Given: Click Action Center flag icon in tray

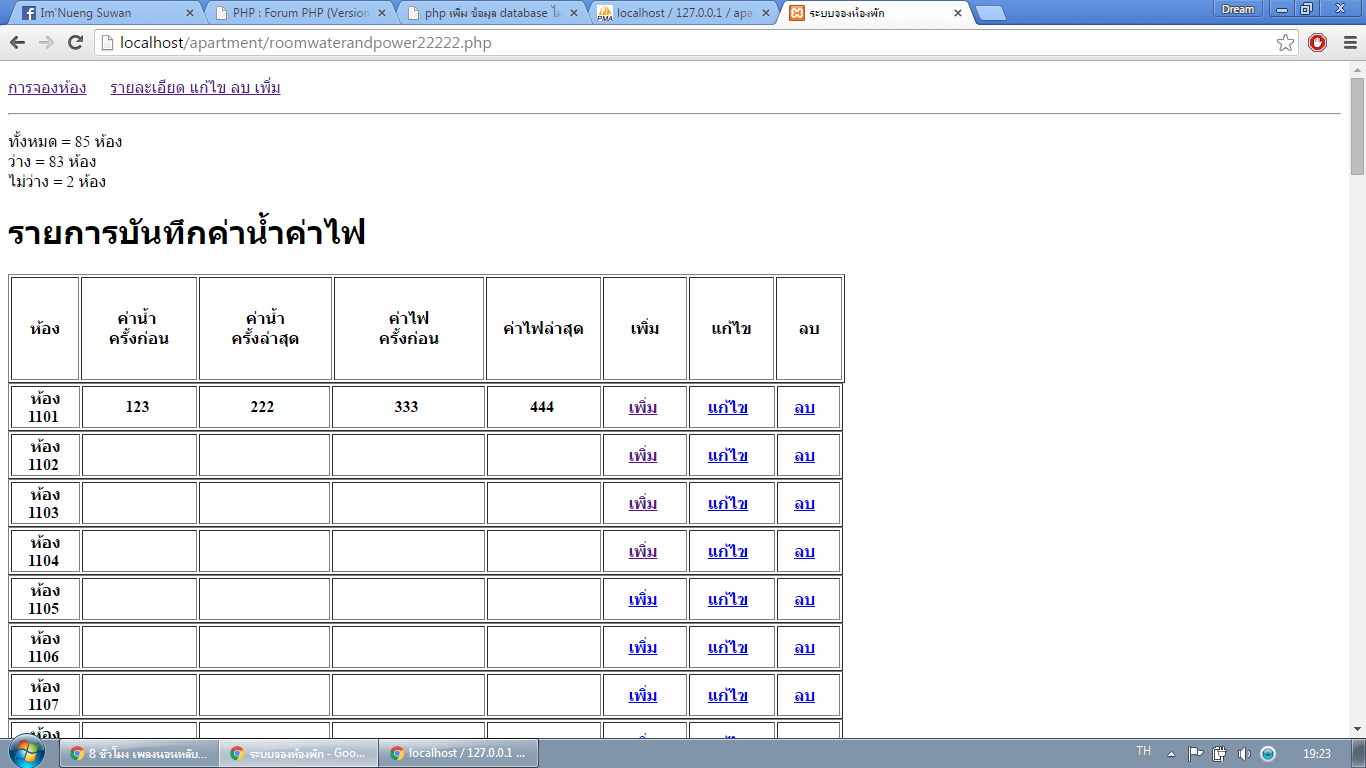Looking at the screenshot, I should coord(1196,753).
